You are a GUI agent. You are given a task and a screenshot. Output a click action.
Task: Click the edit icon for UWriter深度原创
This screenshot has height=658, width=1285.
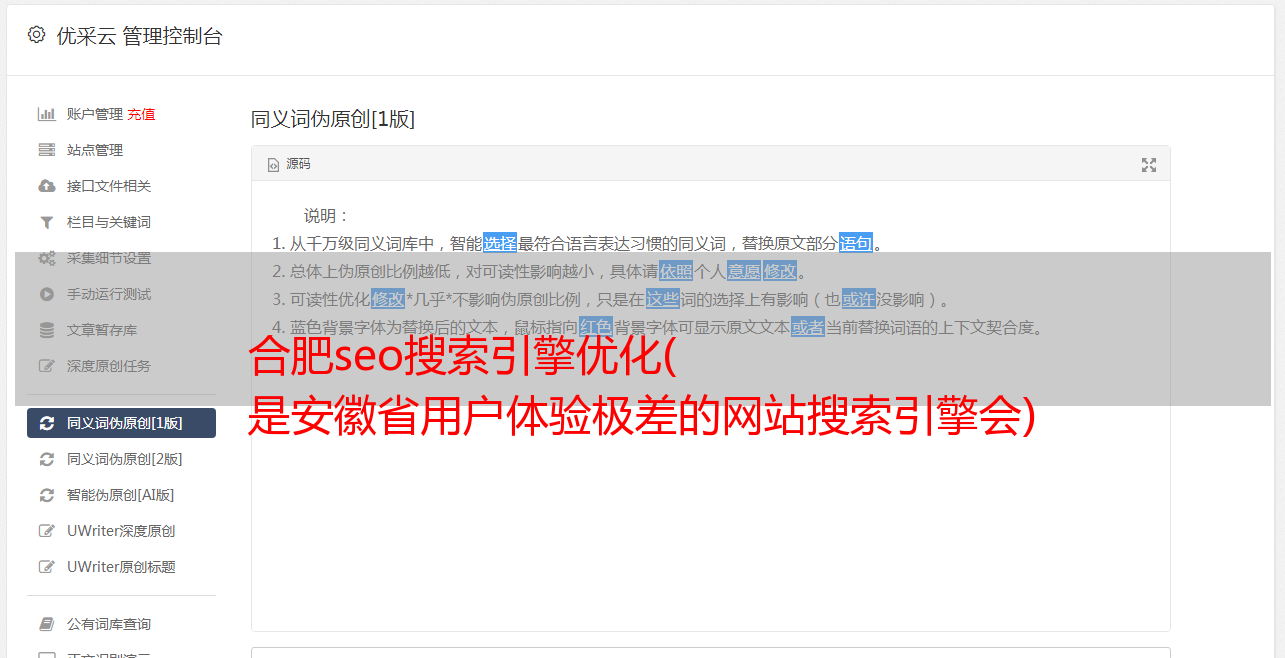46,531
